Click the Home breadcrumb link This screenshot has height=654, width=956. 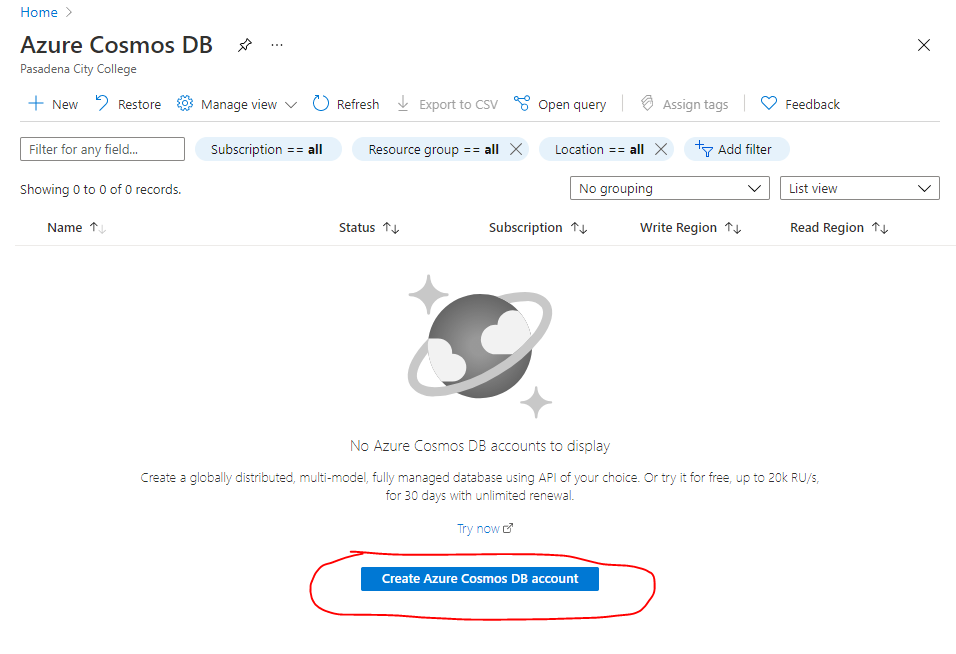pos(39,12)
